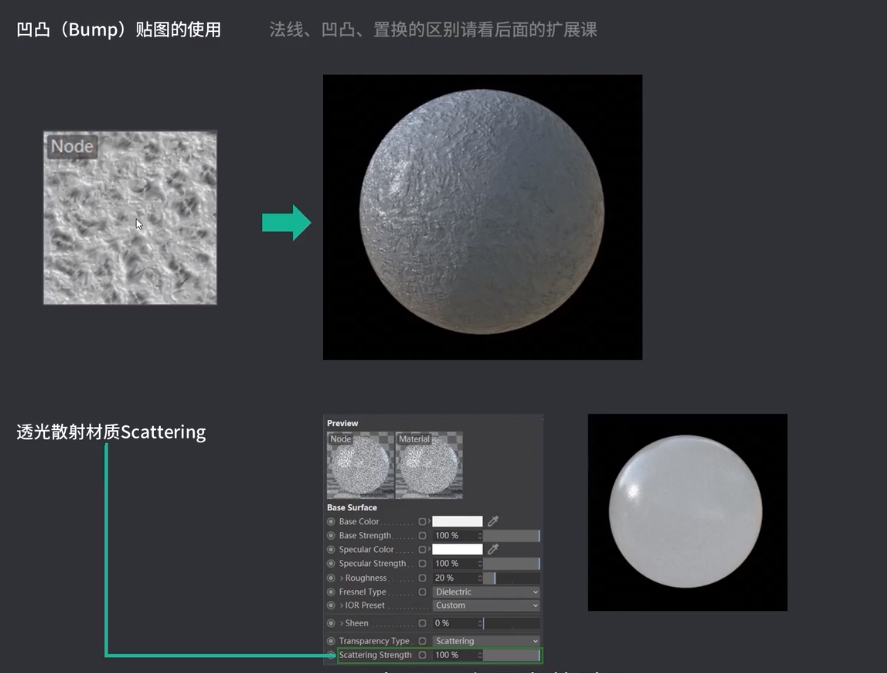The width and height of the screenshot is (887, 673).
Task: Click the circle icon beside Base Strength
Action: [331, 535]
